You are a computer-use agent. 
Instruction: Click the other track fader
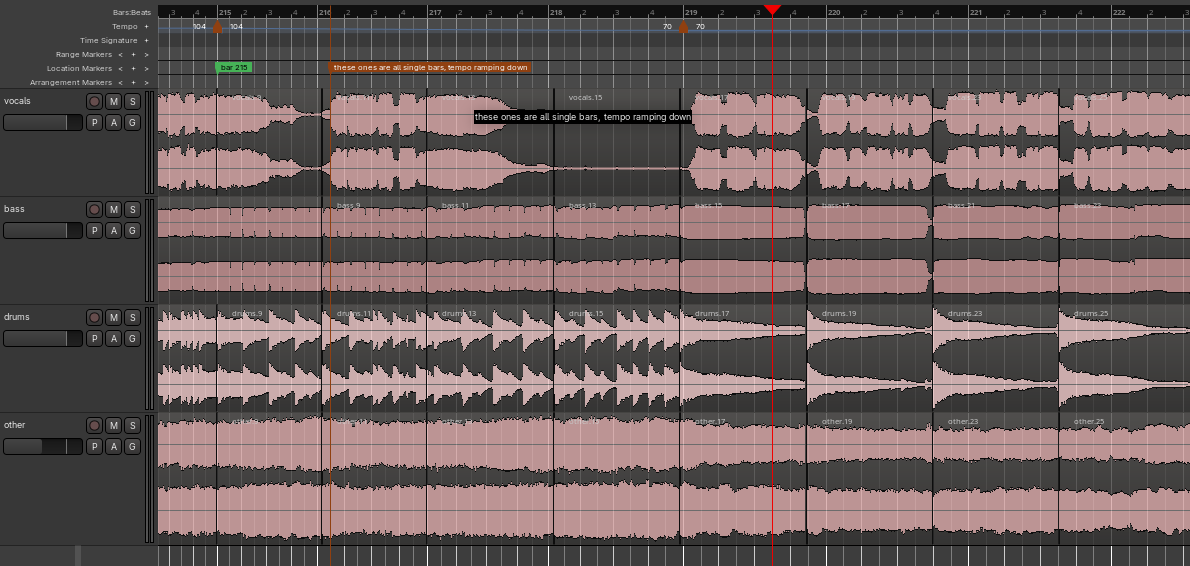pos(42,447)
